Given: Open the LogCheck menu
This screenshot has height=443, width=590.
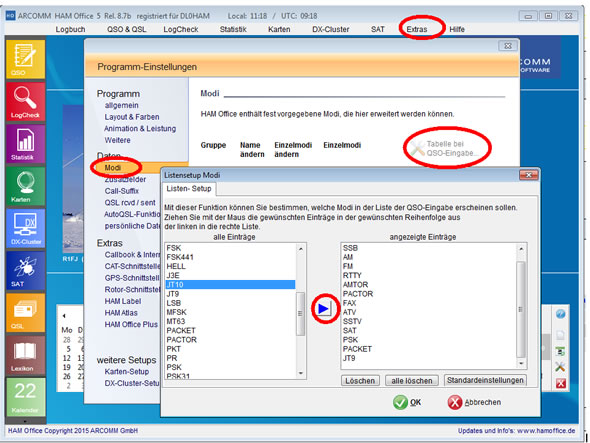Looking at the screenshot, I should (x=181, y=29).
